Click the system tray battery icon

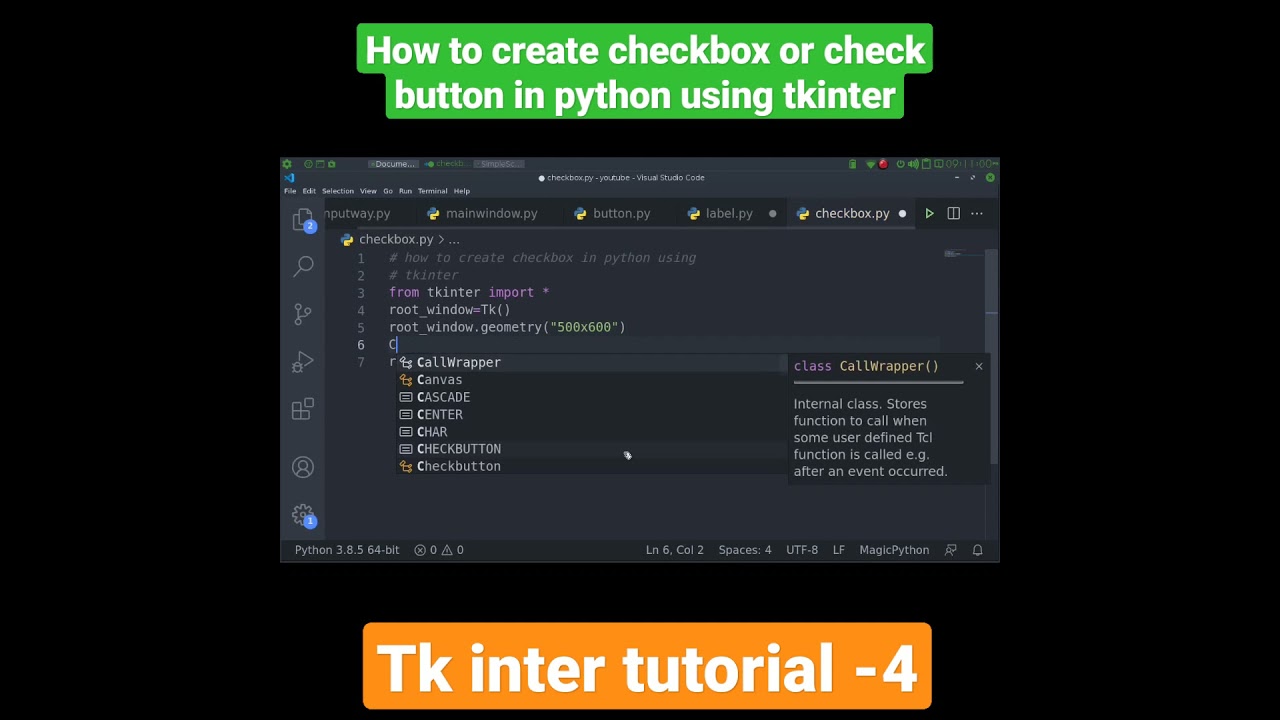tap(853, 164)
